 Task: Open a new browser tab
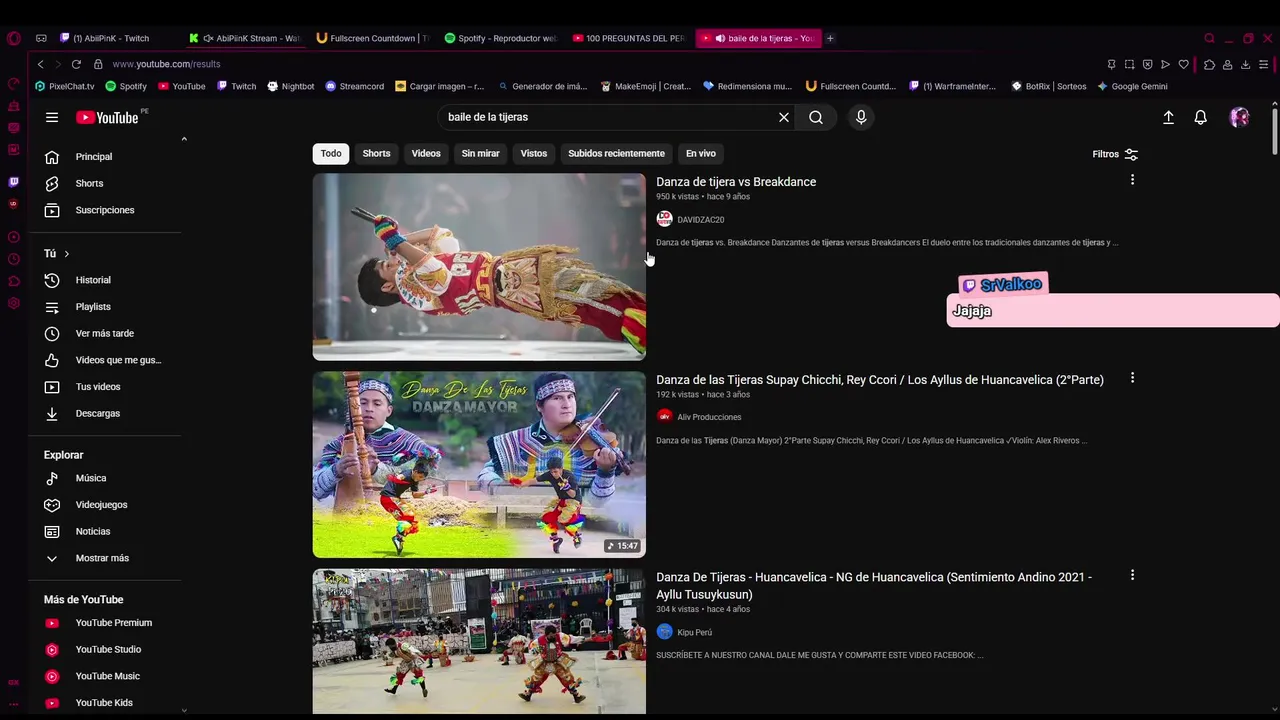click(x=830, y=38)
